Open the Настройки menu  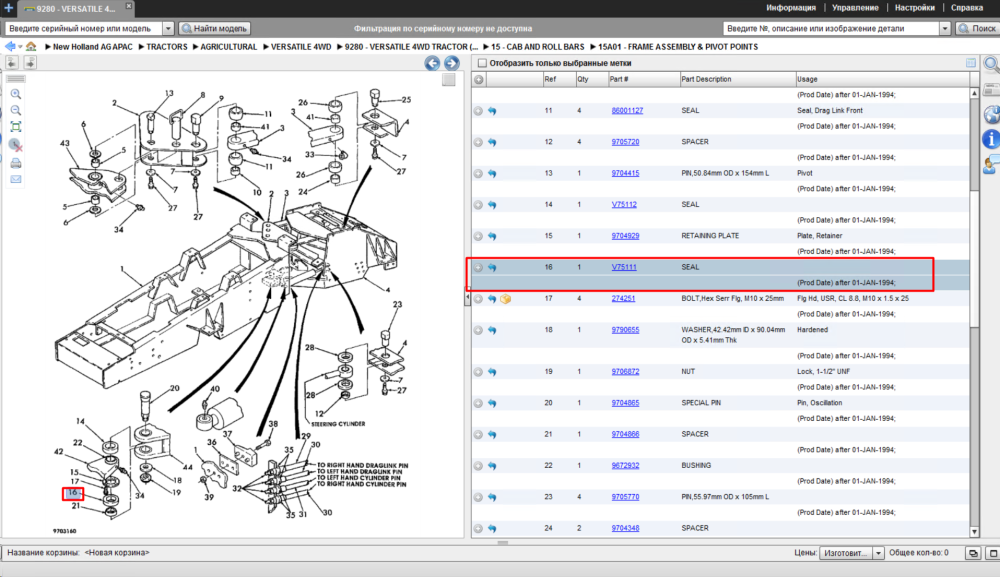pyautogui.click(x=915, y=8)
